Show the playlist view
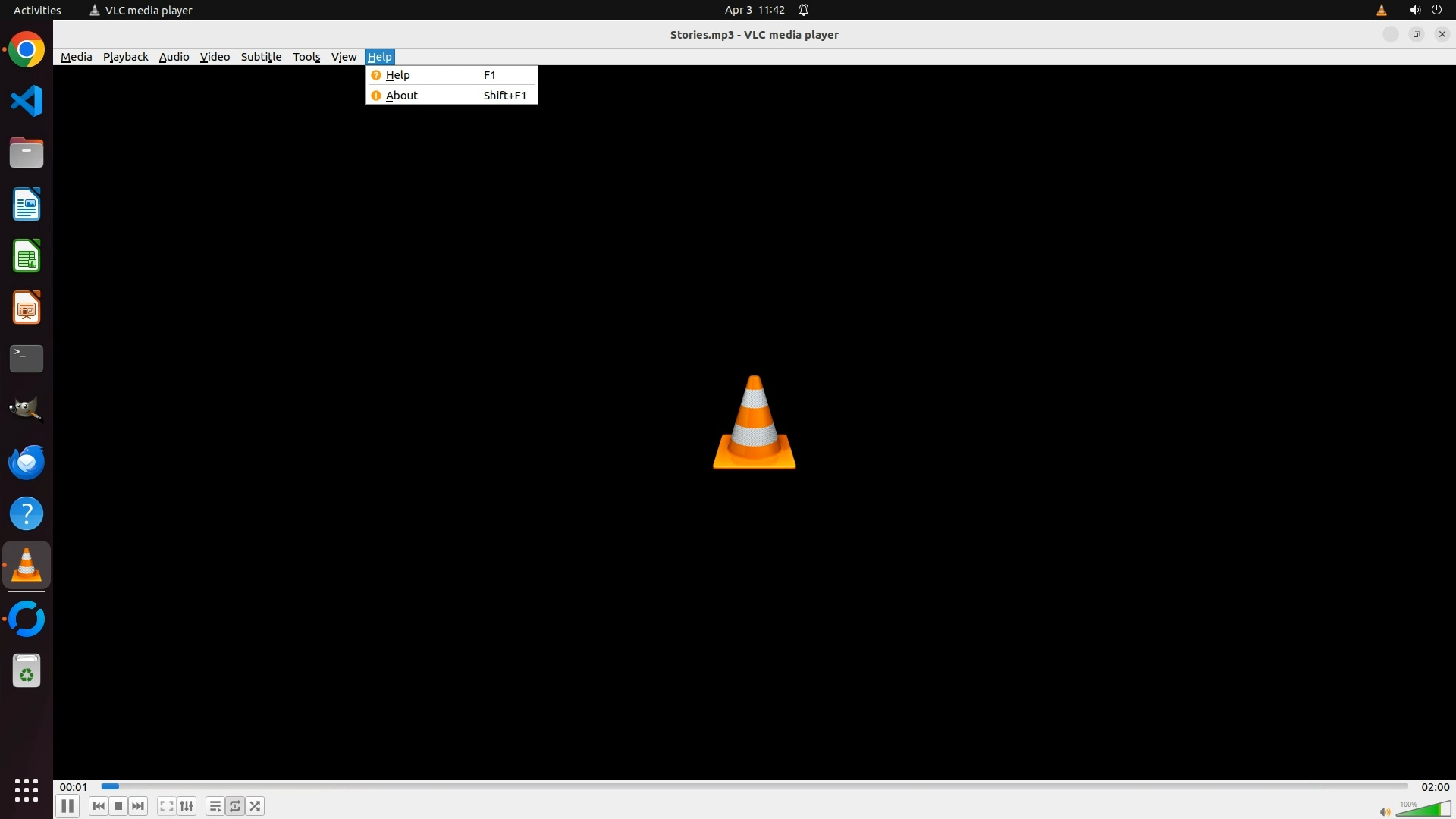This screenshot has width=1456, height=819. click(x=215, y=806)
